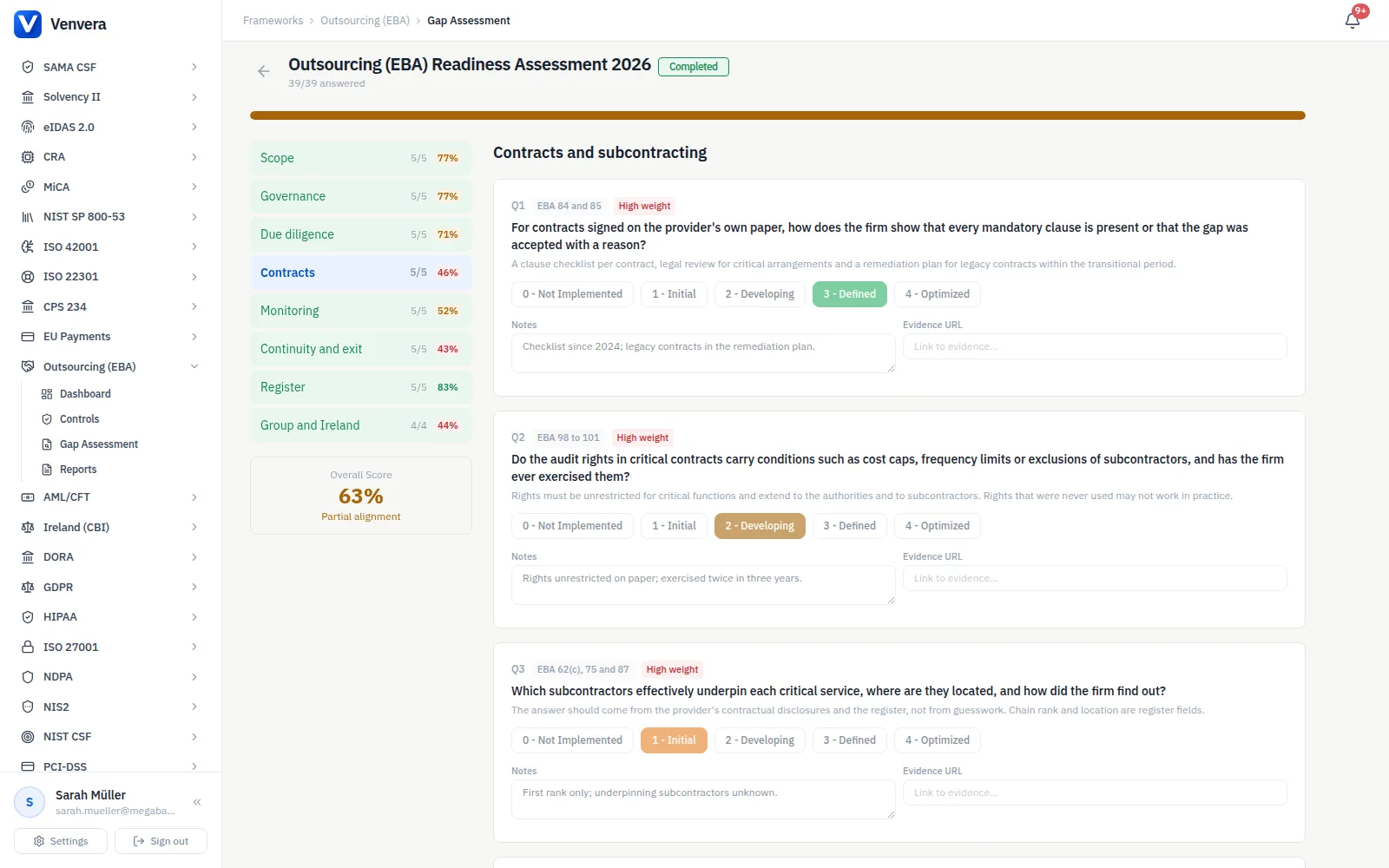Open the notifications bell

click(x=1353, y=21)
